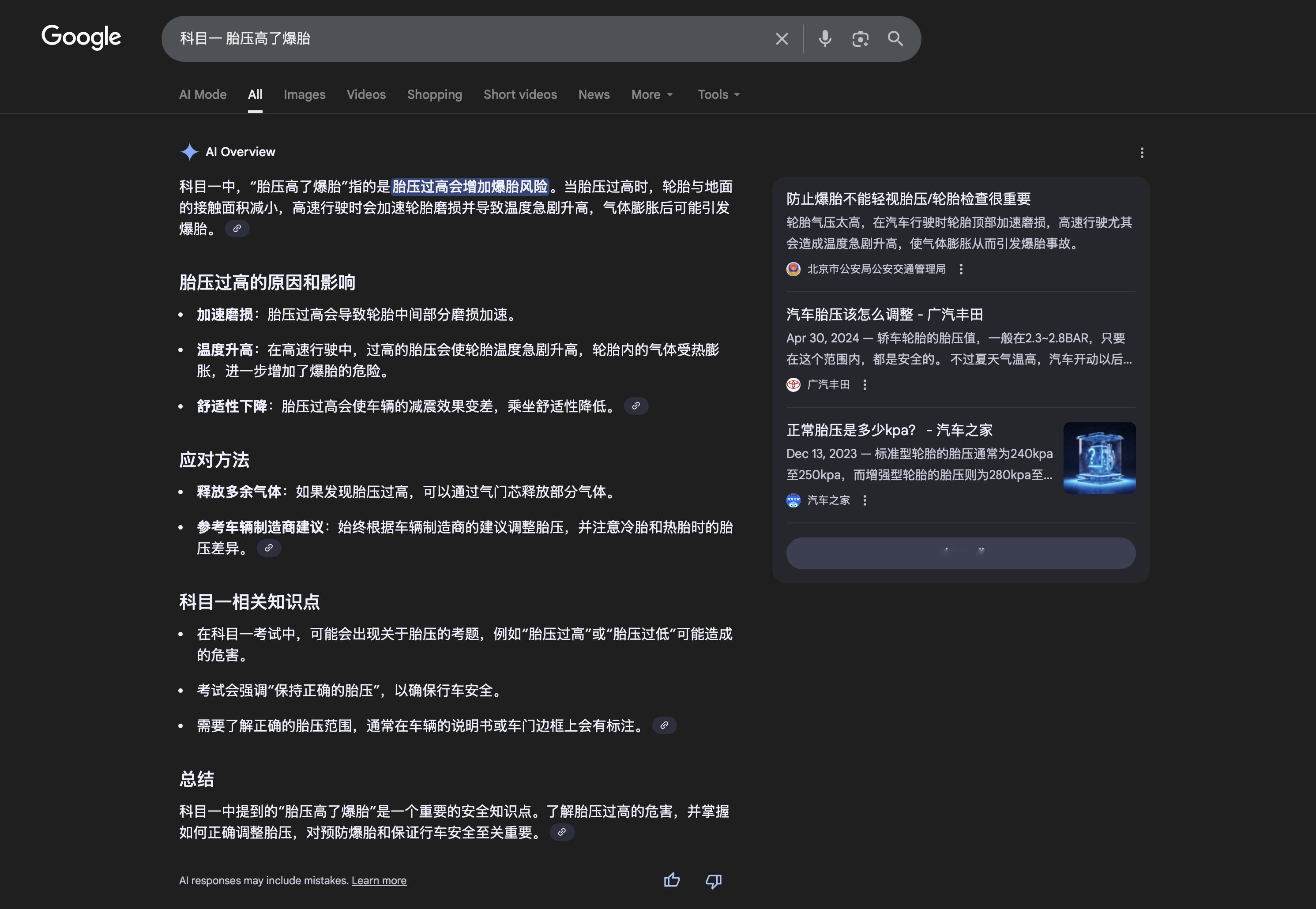The image size is (1316, 909).
Task: Expand sources list with Show all button
Action: point(961,552)
